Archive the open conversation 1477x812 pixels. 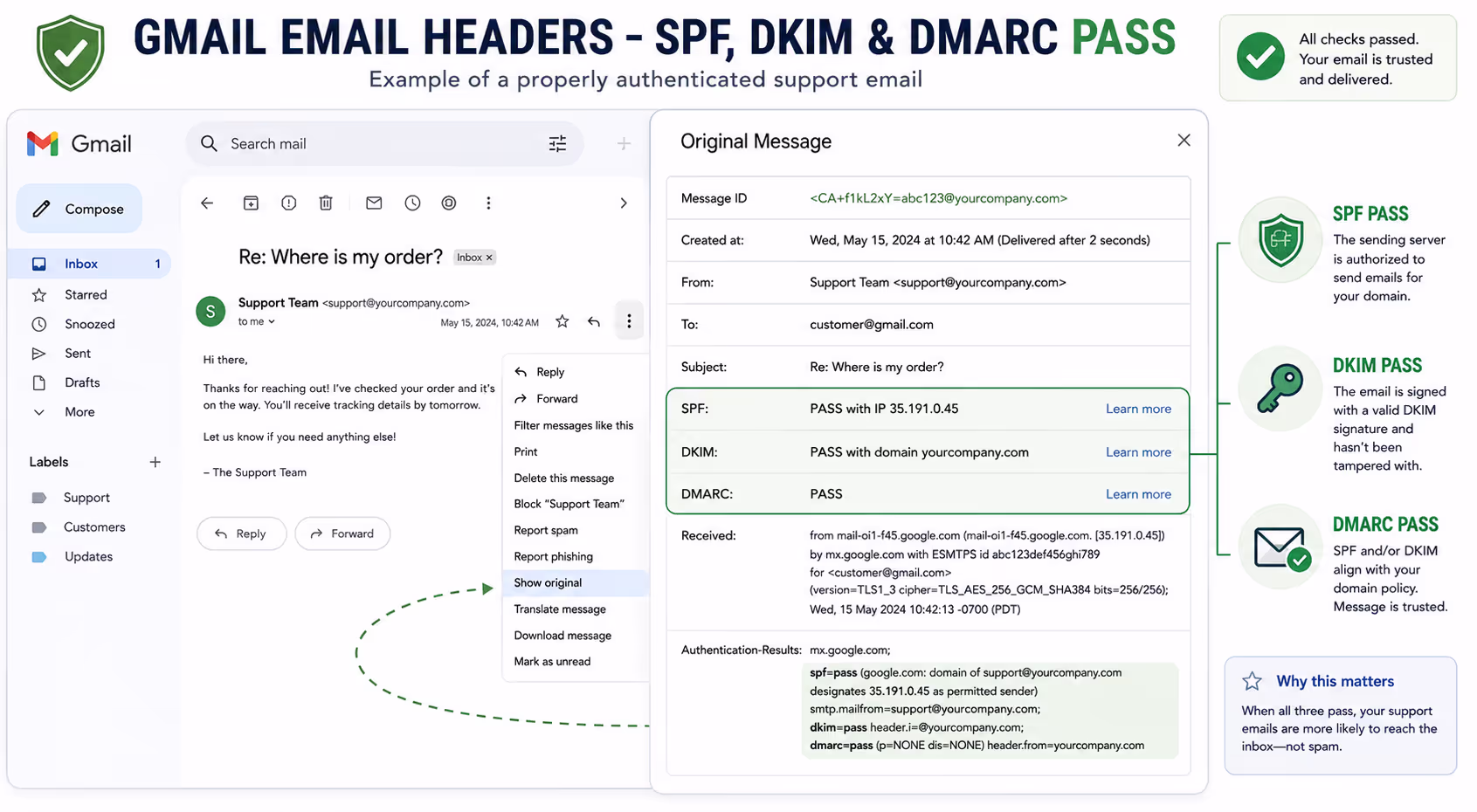click(x=251, y=203)
